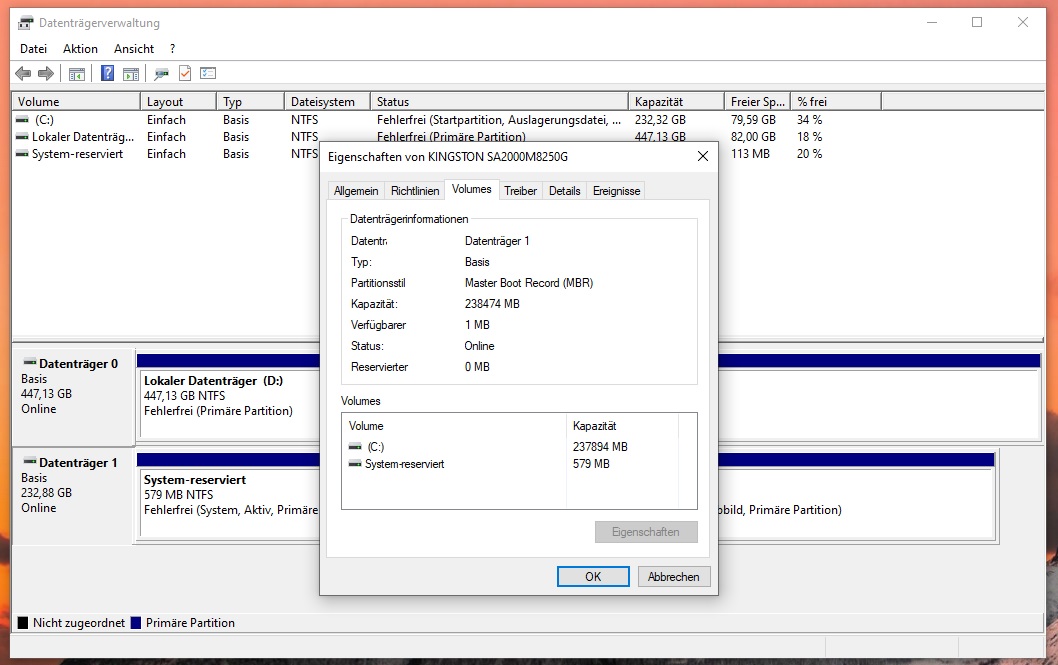Click the disk icon next to Datenträger 1
Image resolution: width=1058 pixels, height=665 pixels.
pos(30,461)
